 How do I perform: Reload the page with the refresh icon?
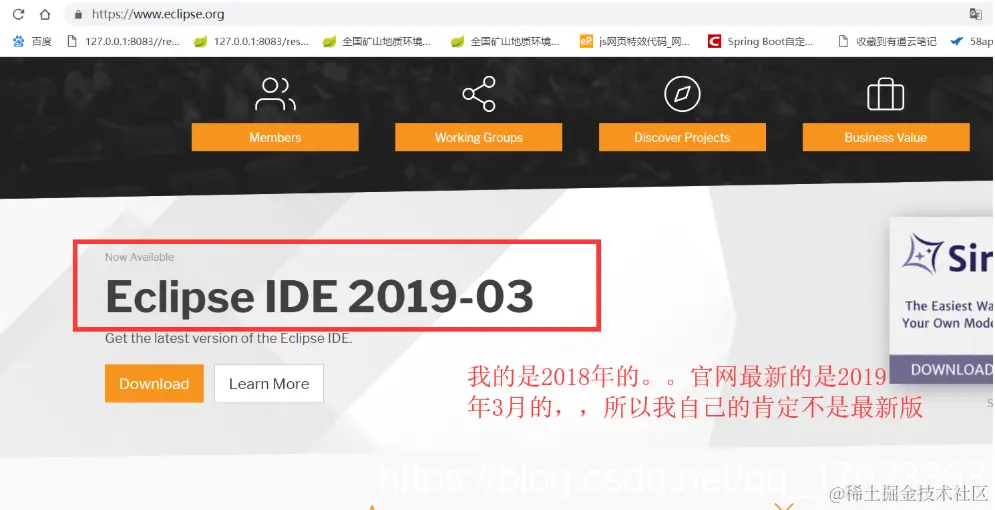pyautogui.click(x=18, y=14)
